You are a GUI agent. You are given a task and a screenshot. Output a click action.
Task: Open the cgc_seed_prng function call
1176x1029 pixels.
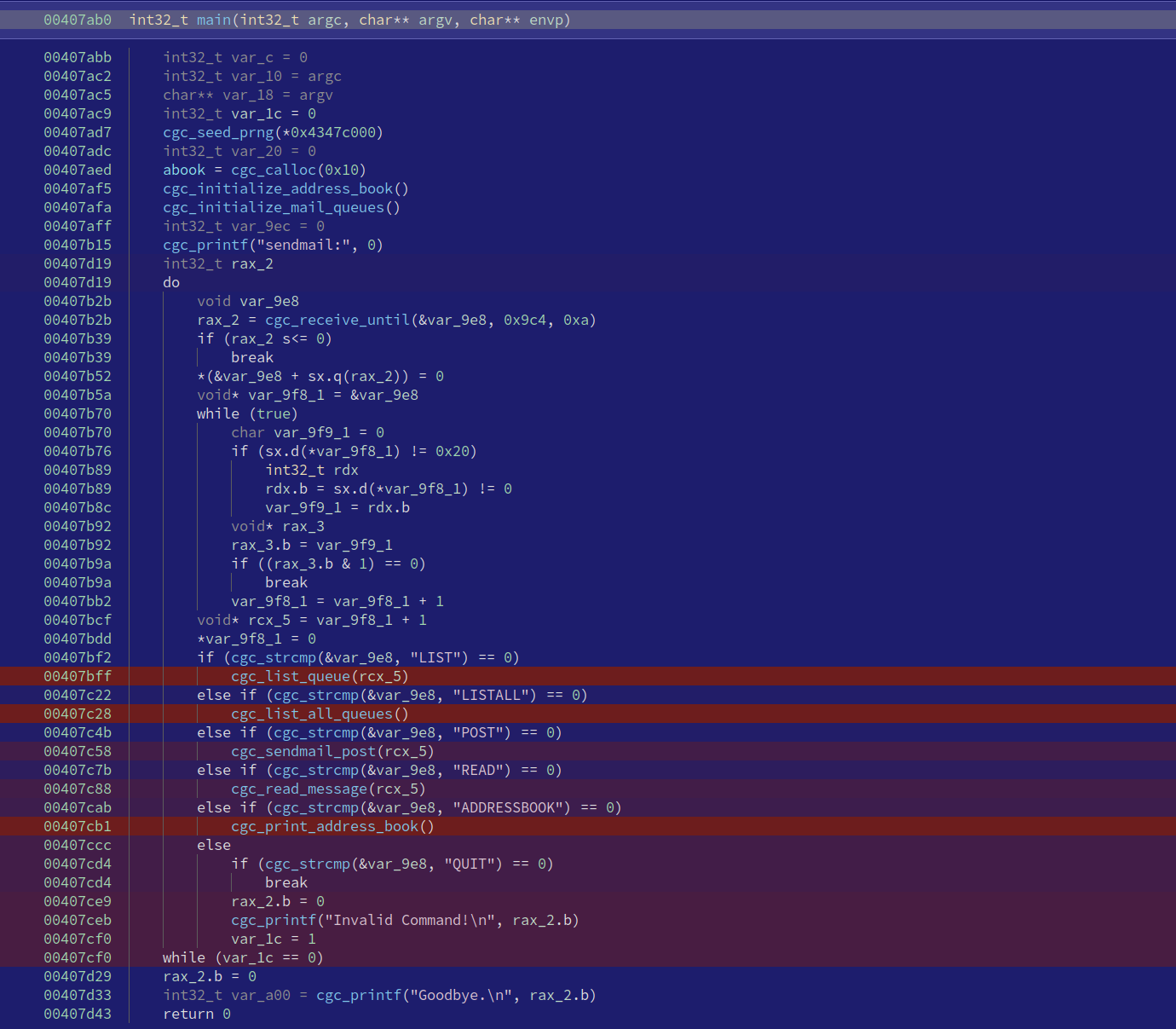click(218, 132)
